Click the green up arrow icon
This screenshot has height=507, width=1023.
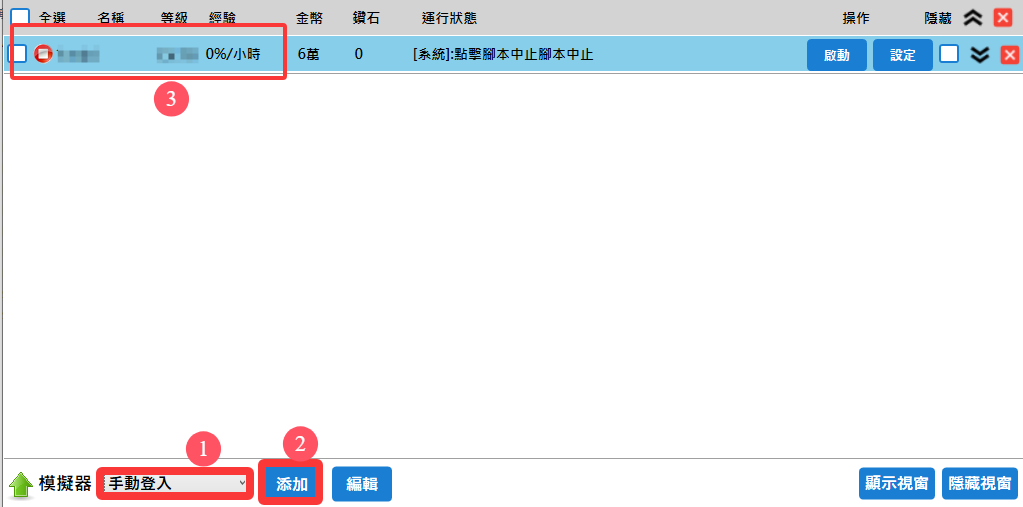[x=20, y=484]
